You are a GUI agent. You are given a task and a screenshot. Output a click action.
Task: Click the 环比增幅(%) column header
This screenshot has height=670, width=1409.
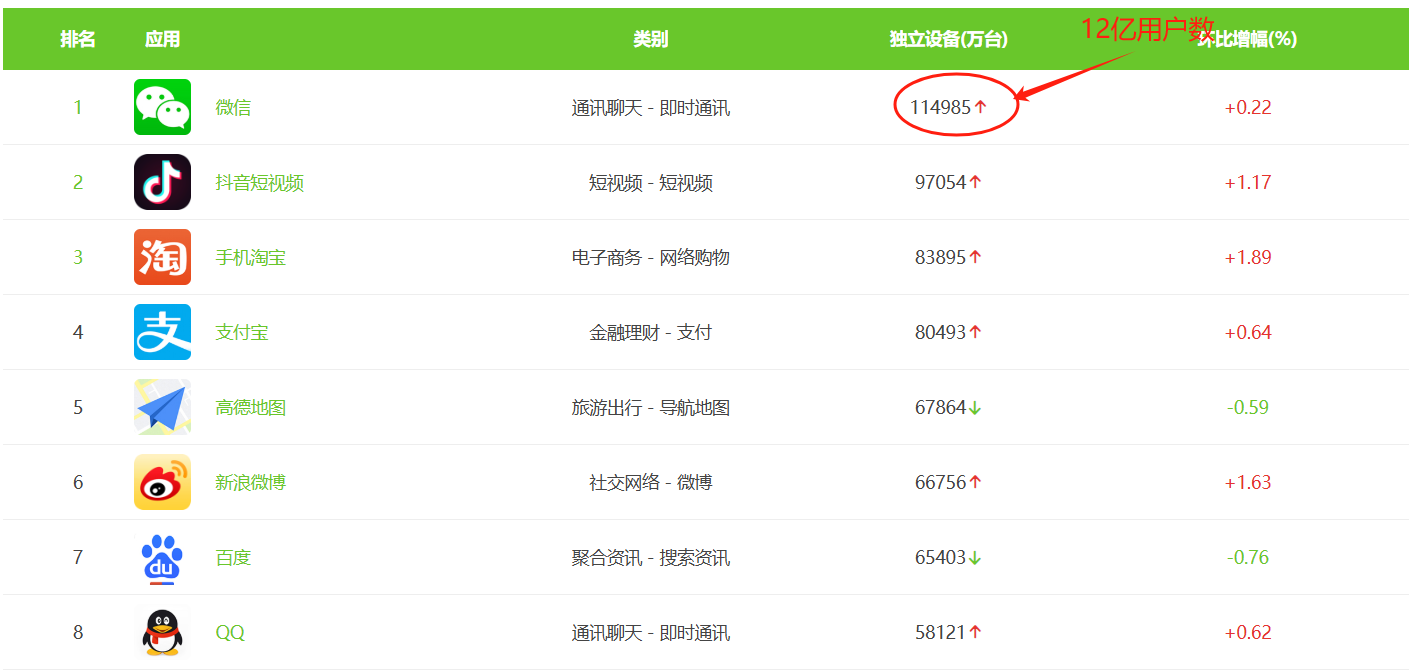pyautogui.click(x=1248, y=39)
